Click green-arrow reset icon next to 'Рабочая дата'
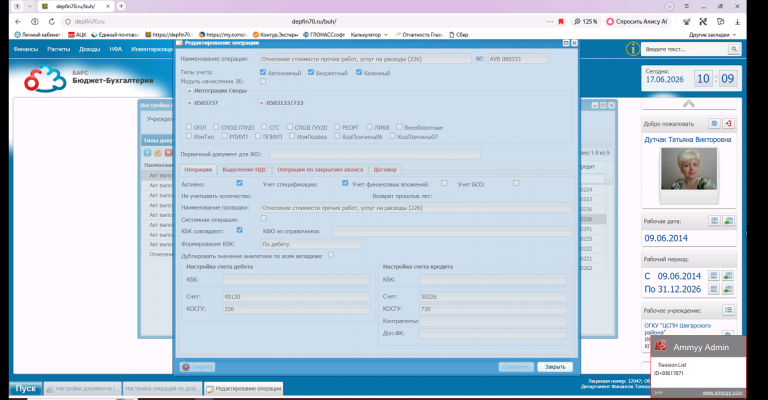This screenshot has height=400, width=768. 728,221
